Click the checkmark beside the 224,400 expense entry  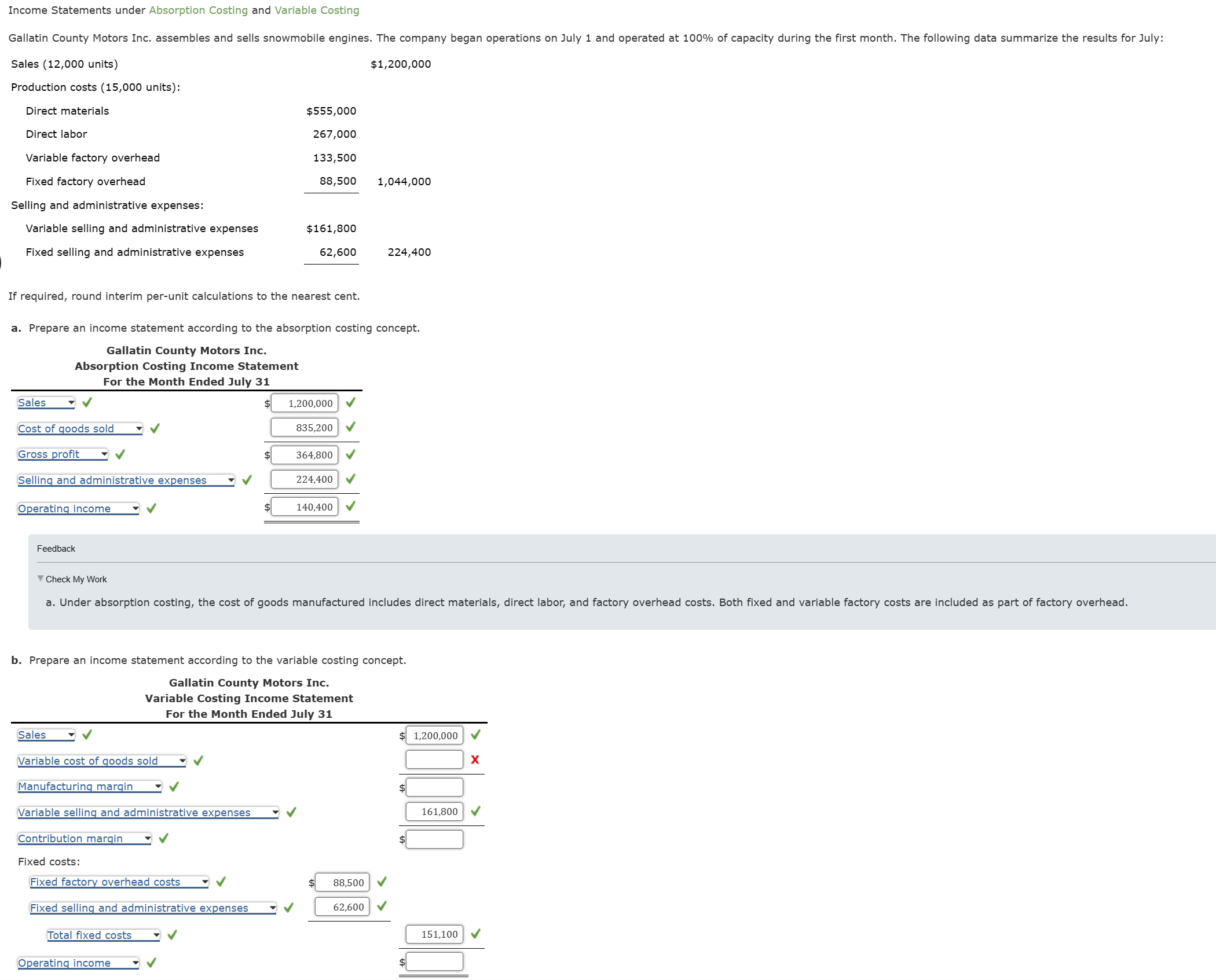pyautogui.click(x=350, y=479)
